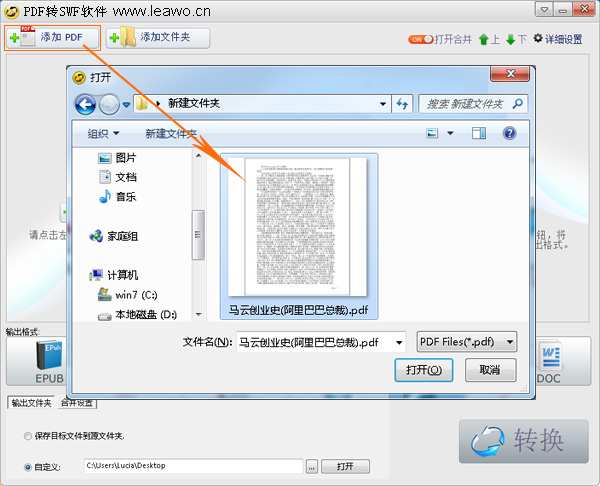Image resolution: width=600 pixels, height=486 pixels.
Task: Refresh the folder listing
Action: tap(402, 104)
